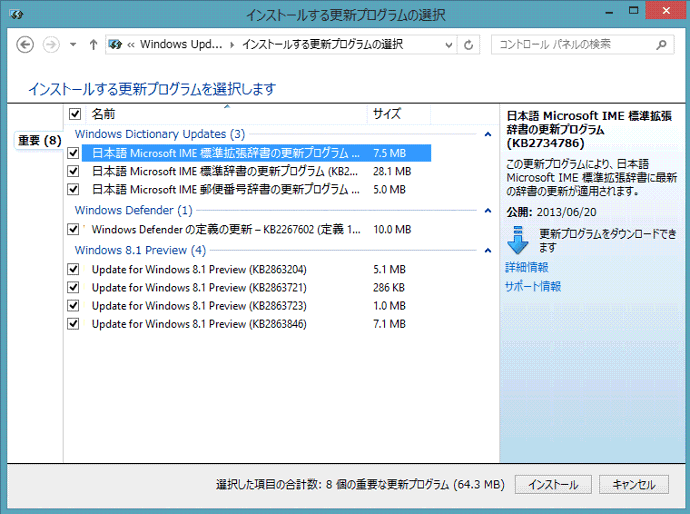Toggle the select-all checkbox beside 名前
The image size is (690, 514).
(75, 114)
